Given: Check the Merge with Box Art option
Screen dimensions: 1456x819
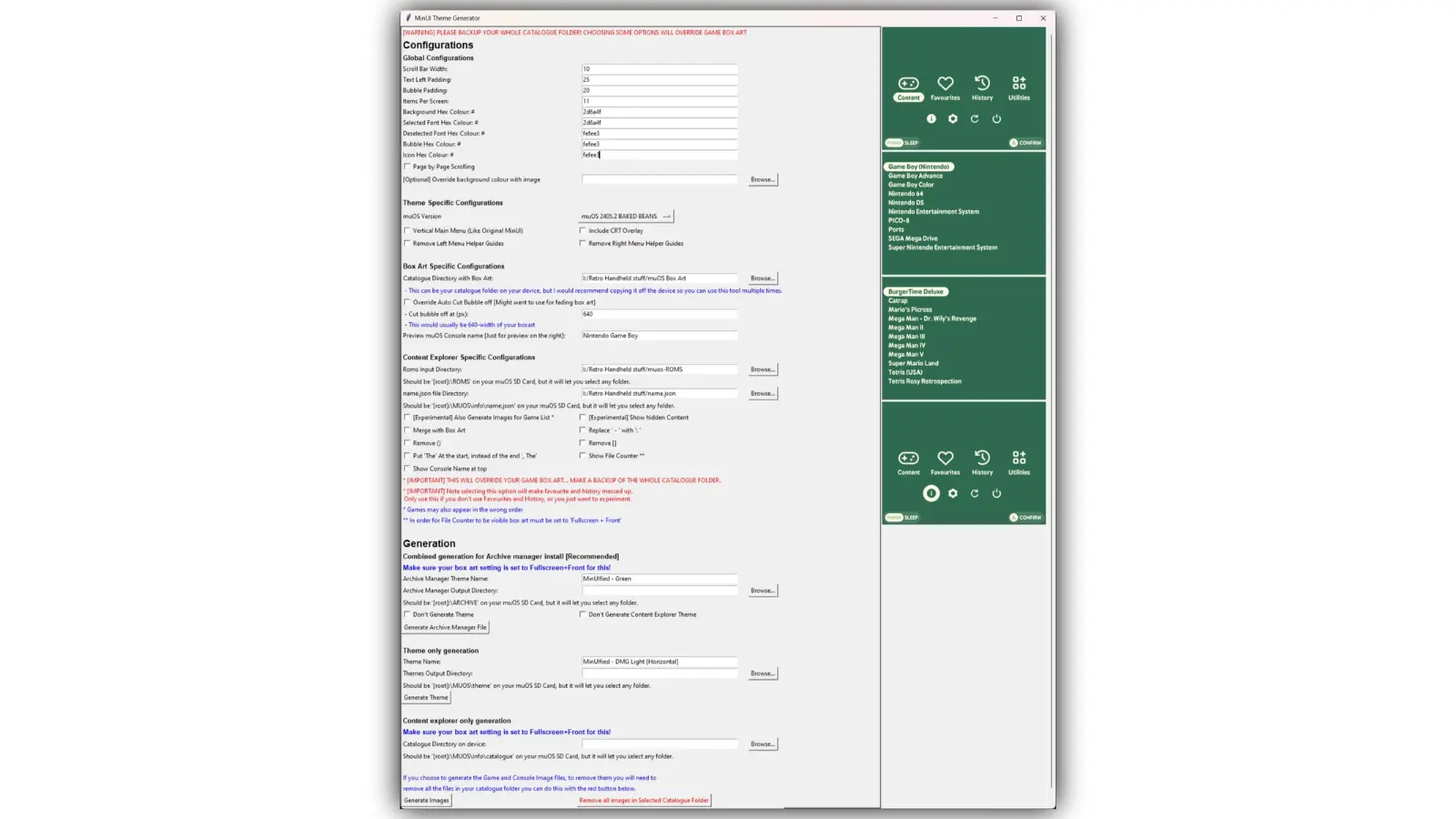Looking at the screenshot, I should [408, 430].
